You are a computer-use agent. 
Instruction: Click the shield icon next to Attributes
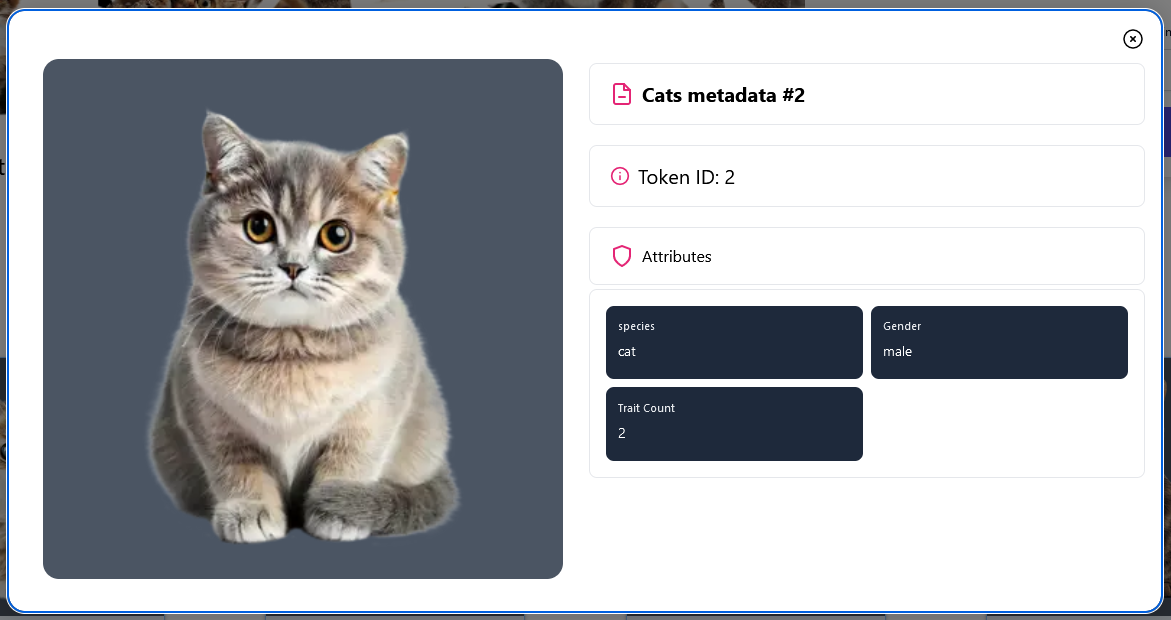pos(621,256)
